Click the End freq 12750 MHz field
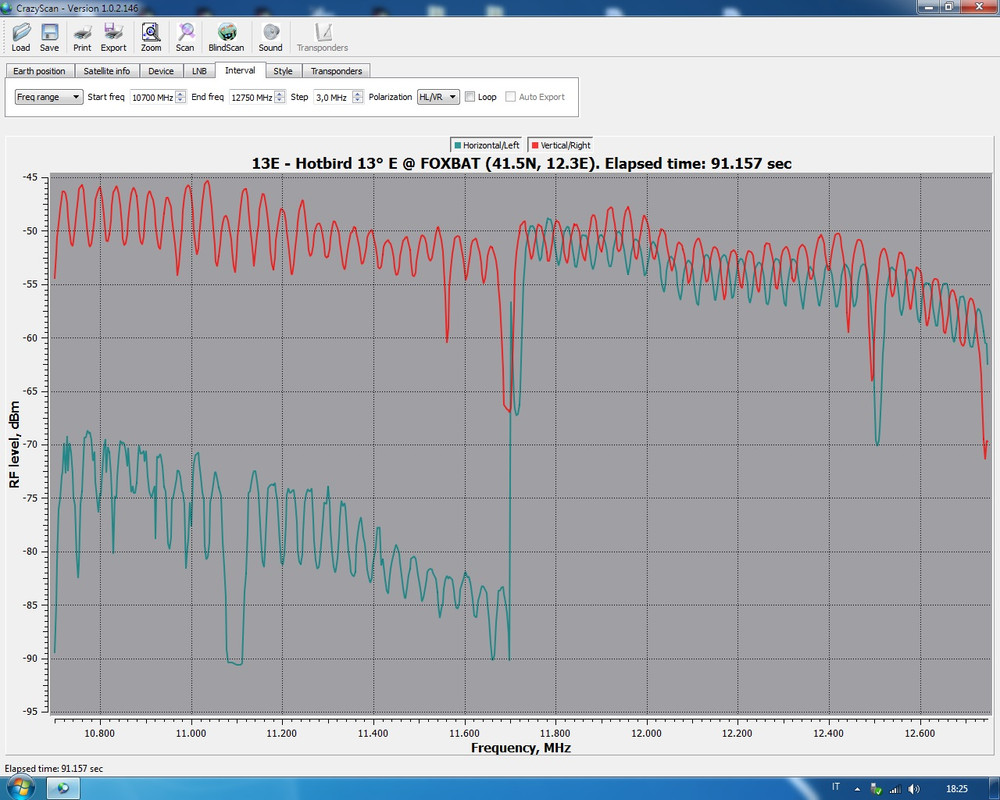1000x800 pixels. 251,97
